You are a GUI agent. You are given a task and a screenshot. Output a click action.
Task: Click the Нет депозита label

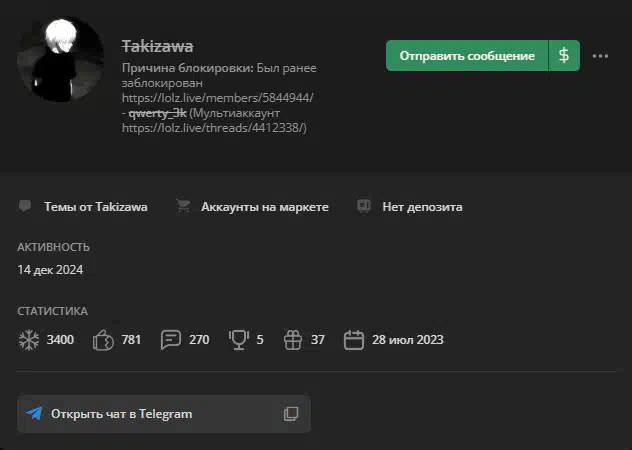(x=422, y=207)
